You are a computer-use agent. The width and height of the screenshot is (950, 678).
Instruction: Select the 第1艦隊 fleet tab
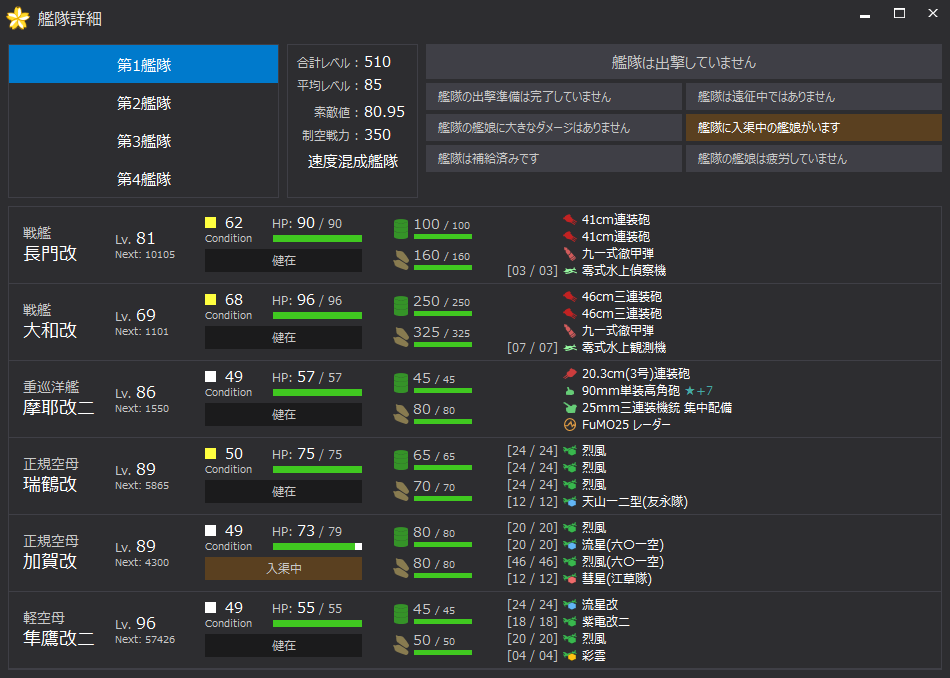tap(144, 65)
